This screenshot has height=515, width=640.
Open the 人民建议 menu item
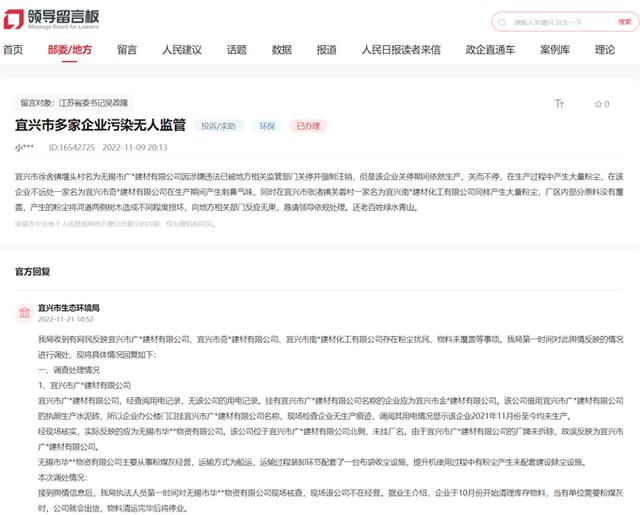click(182, 50)
